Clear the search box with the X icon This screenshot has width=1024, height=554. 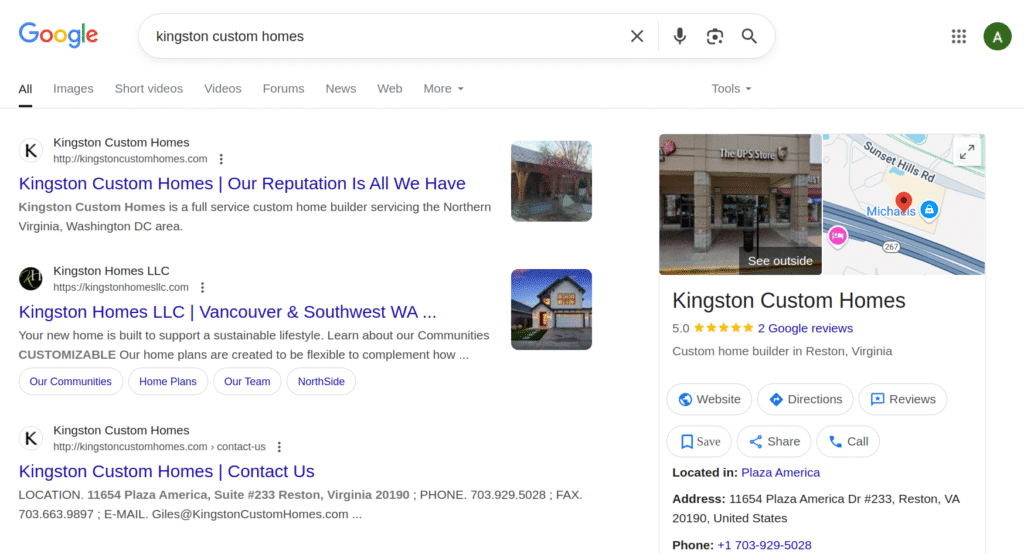click(x=637, y=36)
